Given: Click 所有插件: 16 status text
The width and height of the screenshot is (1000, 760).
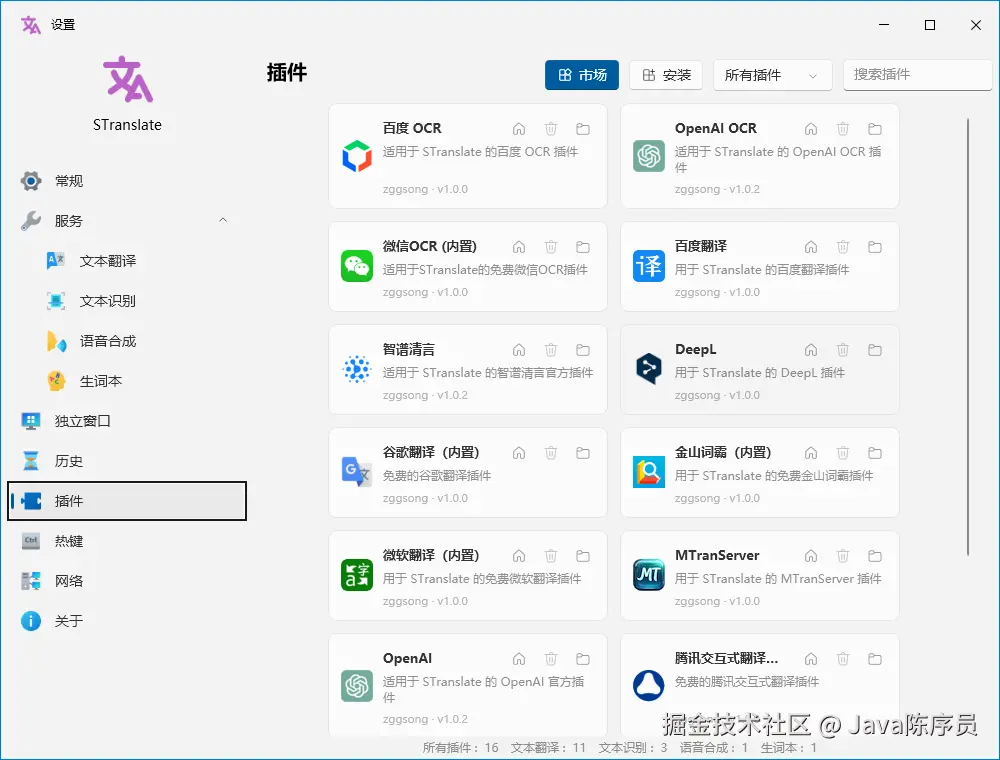Looking at the screenshot, I should click(460, 747).
